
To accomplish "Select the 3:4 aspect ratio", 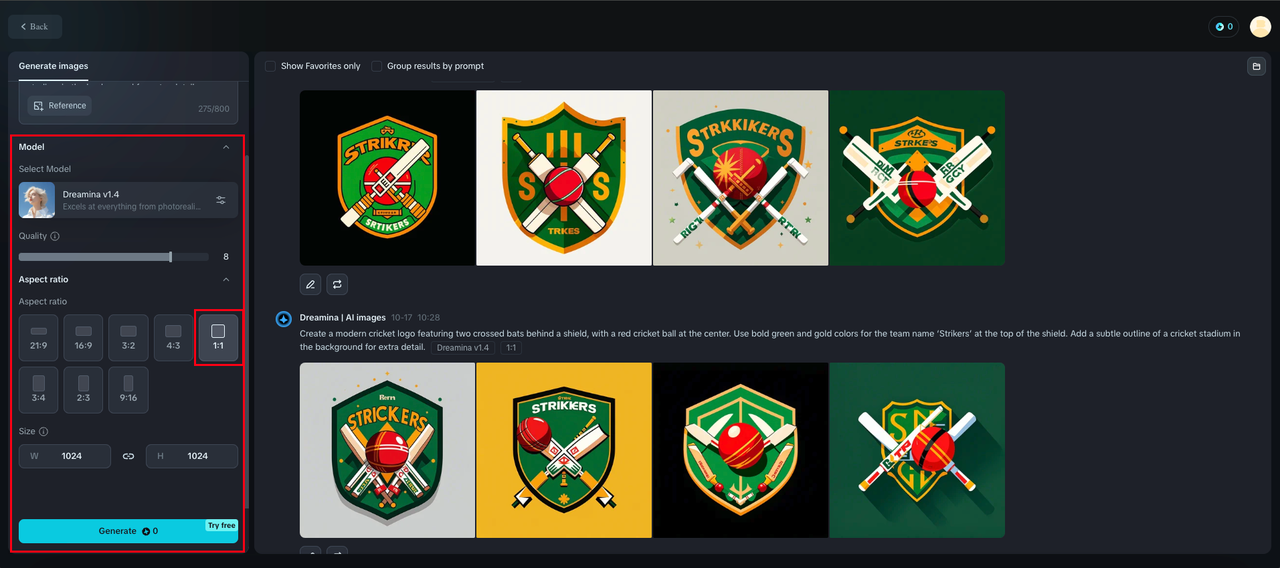I will coord(38,390).
